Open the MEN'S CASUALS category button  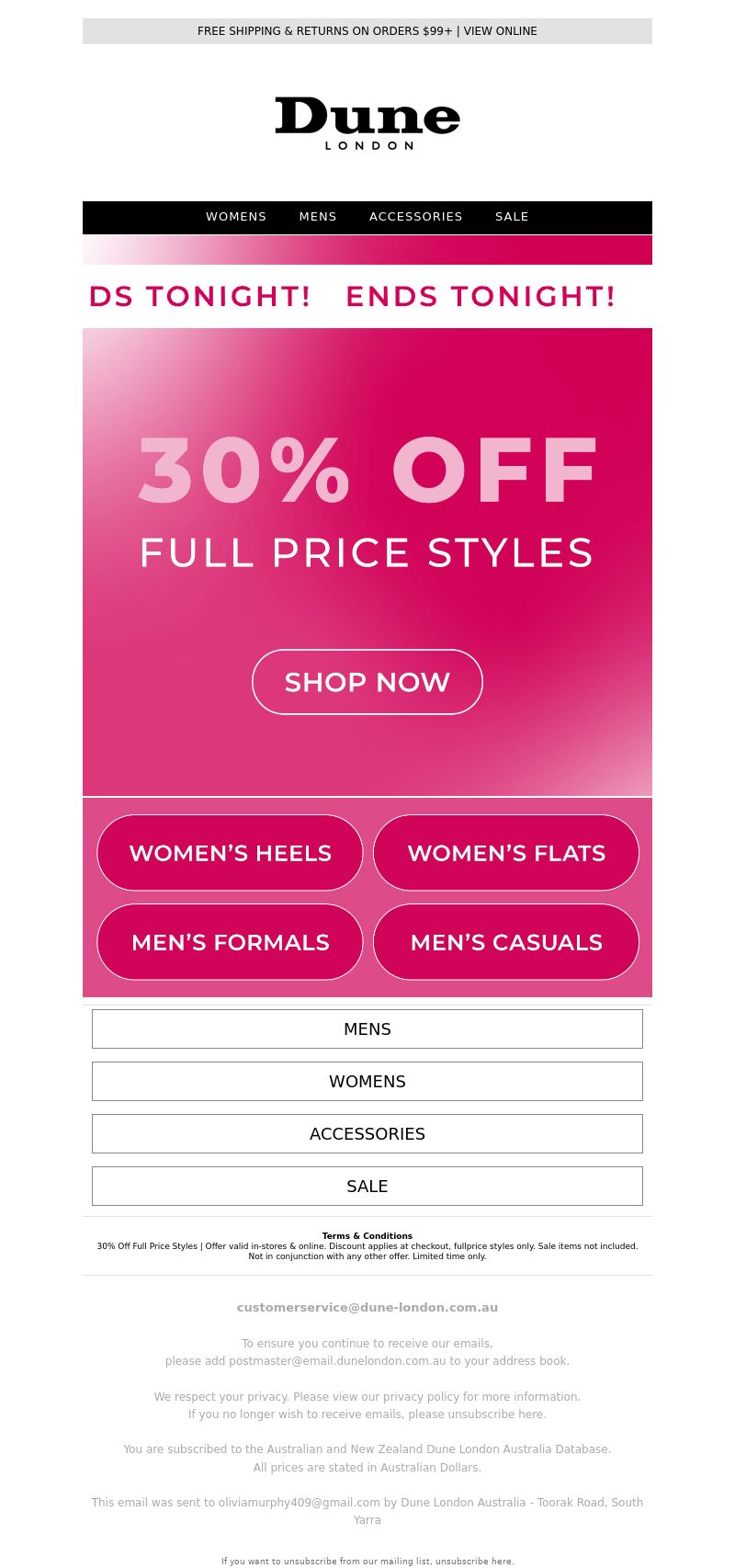point(506,942)
